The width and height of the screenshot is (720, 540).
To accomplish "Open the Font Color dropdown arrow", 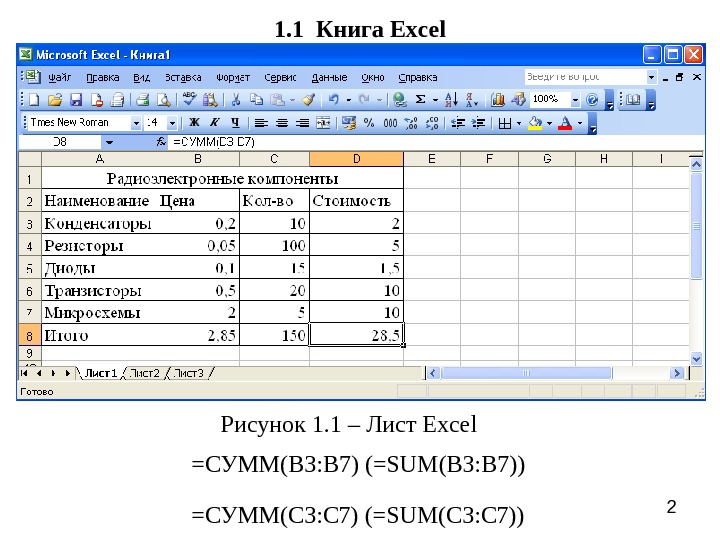I will click(579, 123).
